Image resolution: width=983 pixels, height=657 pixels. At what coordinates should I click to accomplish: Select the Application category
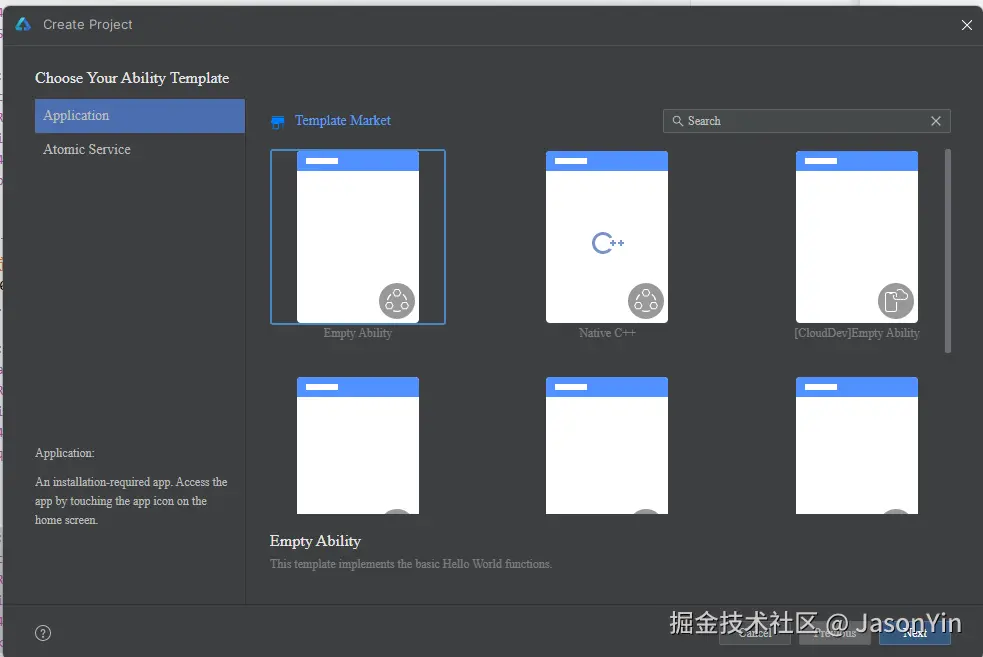[140, 115]
